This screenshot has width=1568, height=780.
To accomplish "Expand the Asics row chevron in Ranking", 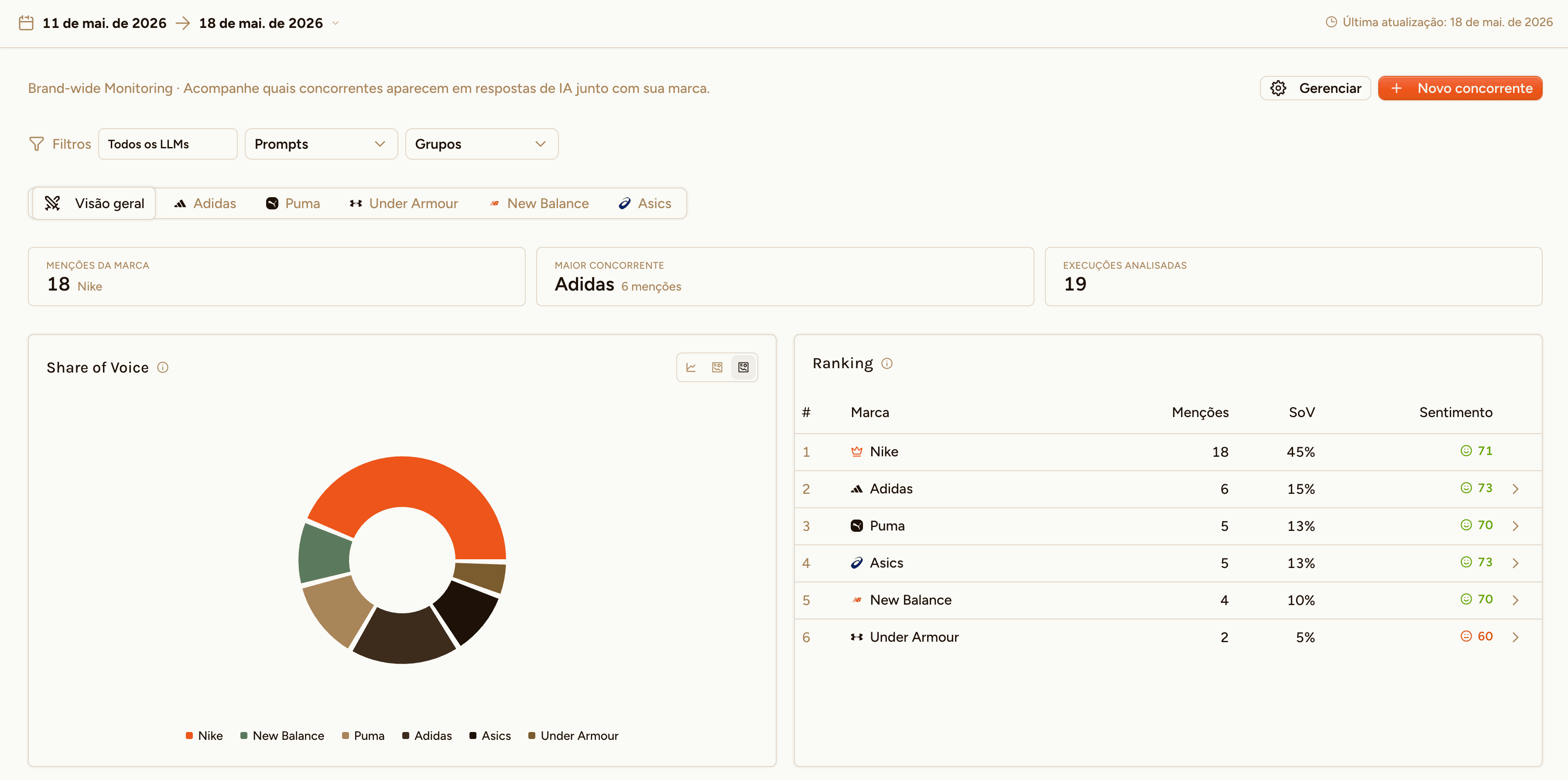I will coord(1516,563).
